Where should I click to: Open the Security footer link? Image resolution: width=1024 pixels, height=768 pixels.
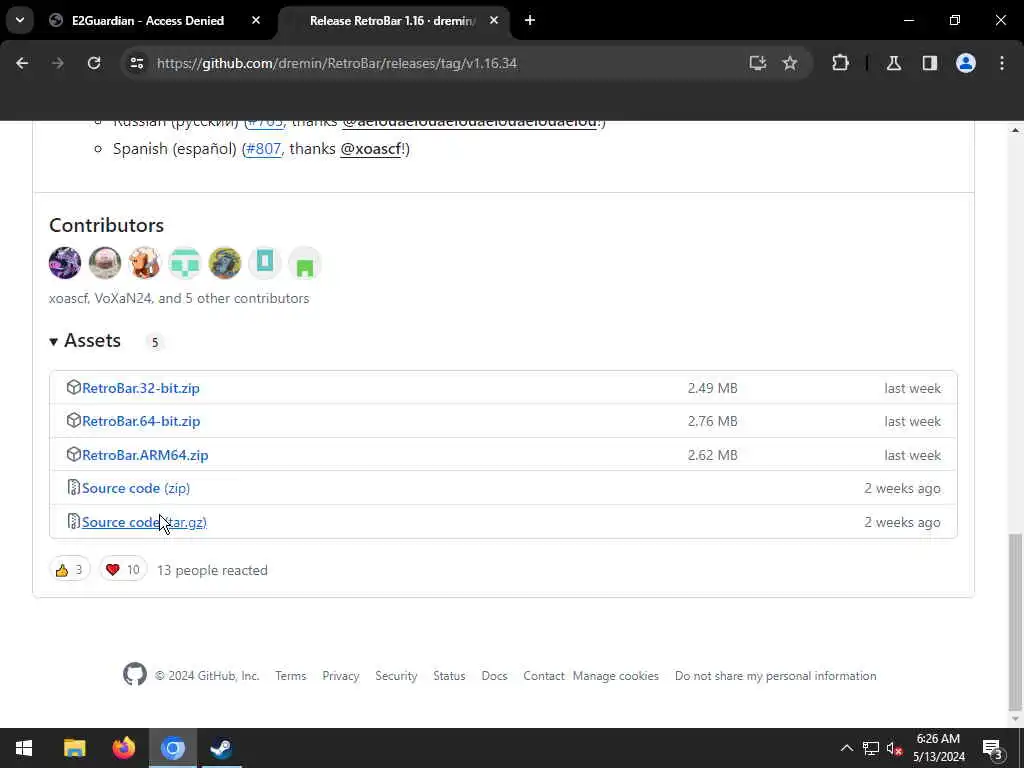(x=396, y=676)
